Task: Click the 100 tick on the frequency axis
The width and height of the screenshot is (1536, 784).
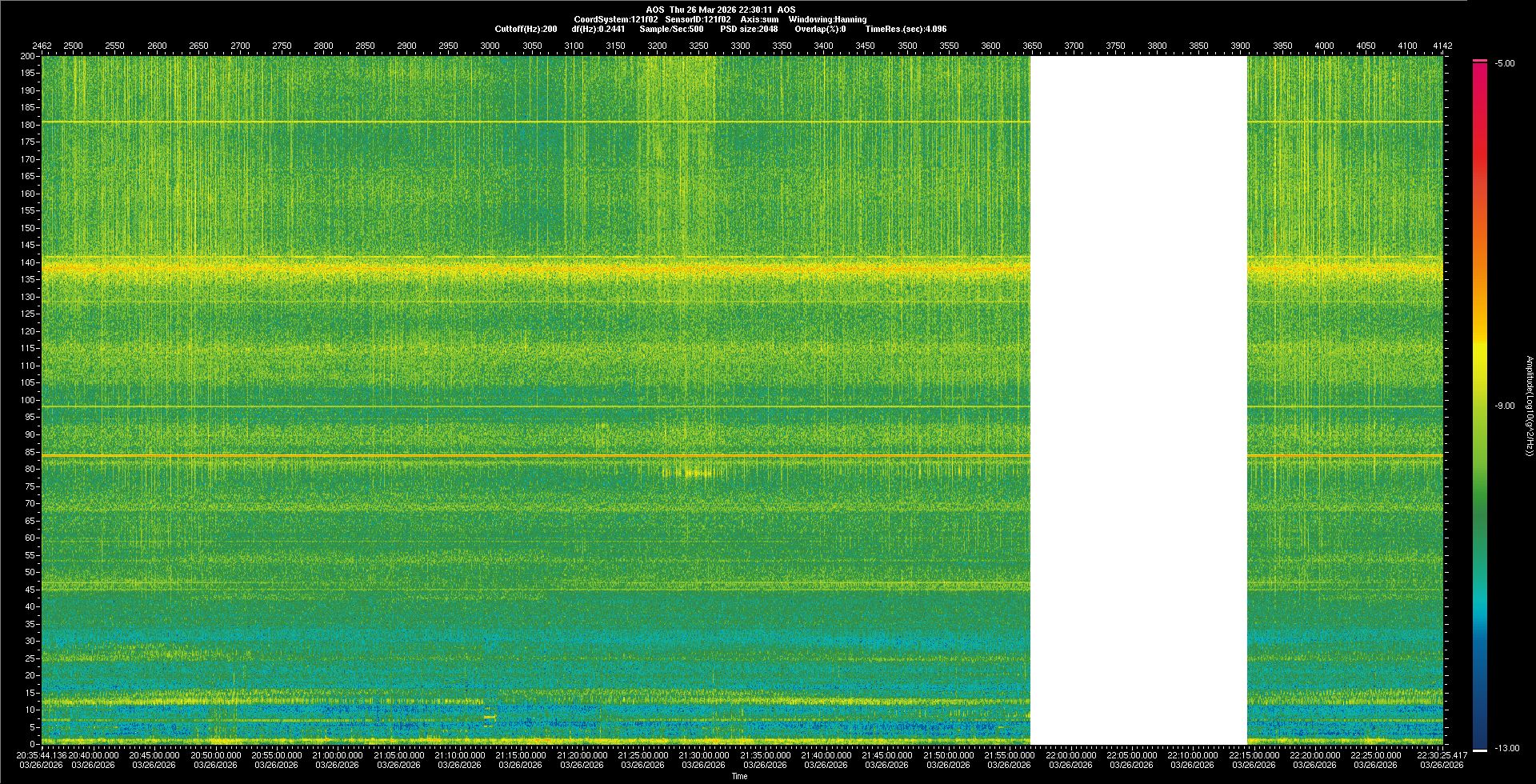Action: pos(27,400)
